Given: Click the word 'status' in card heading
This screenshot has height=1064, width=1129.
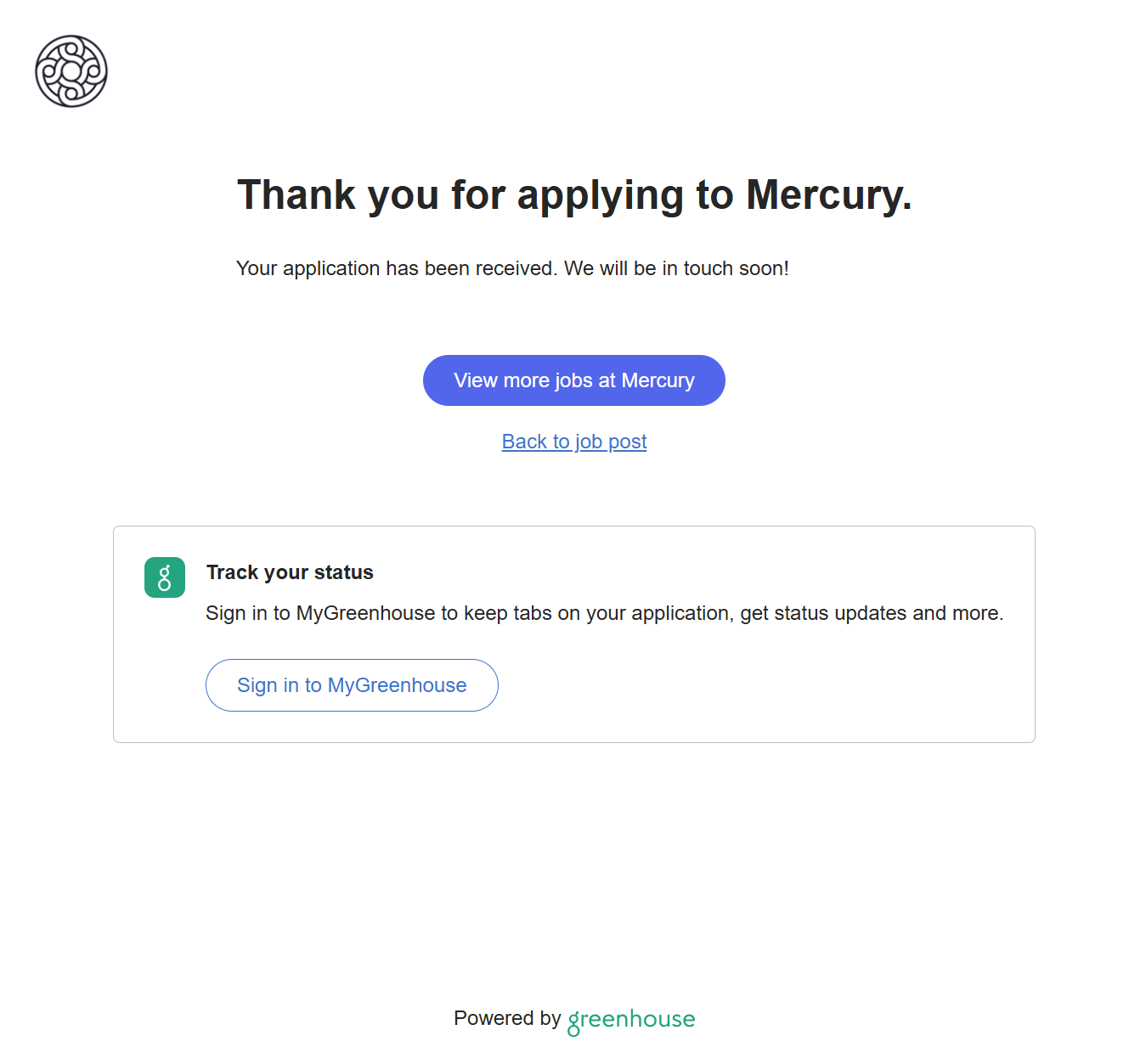Looking at the screenshot, I should tap(344, 572).
